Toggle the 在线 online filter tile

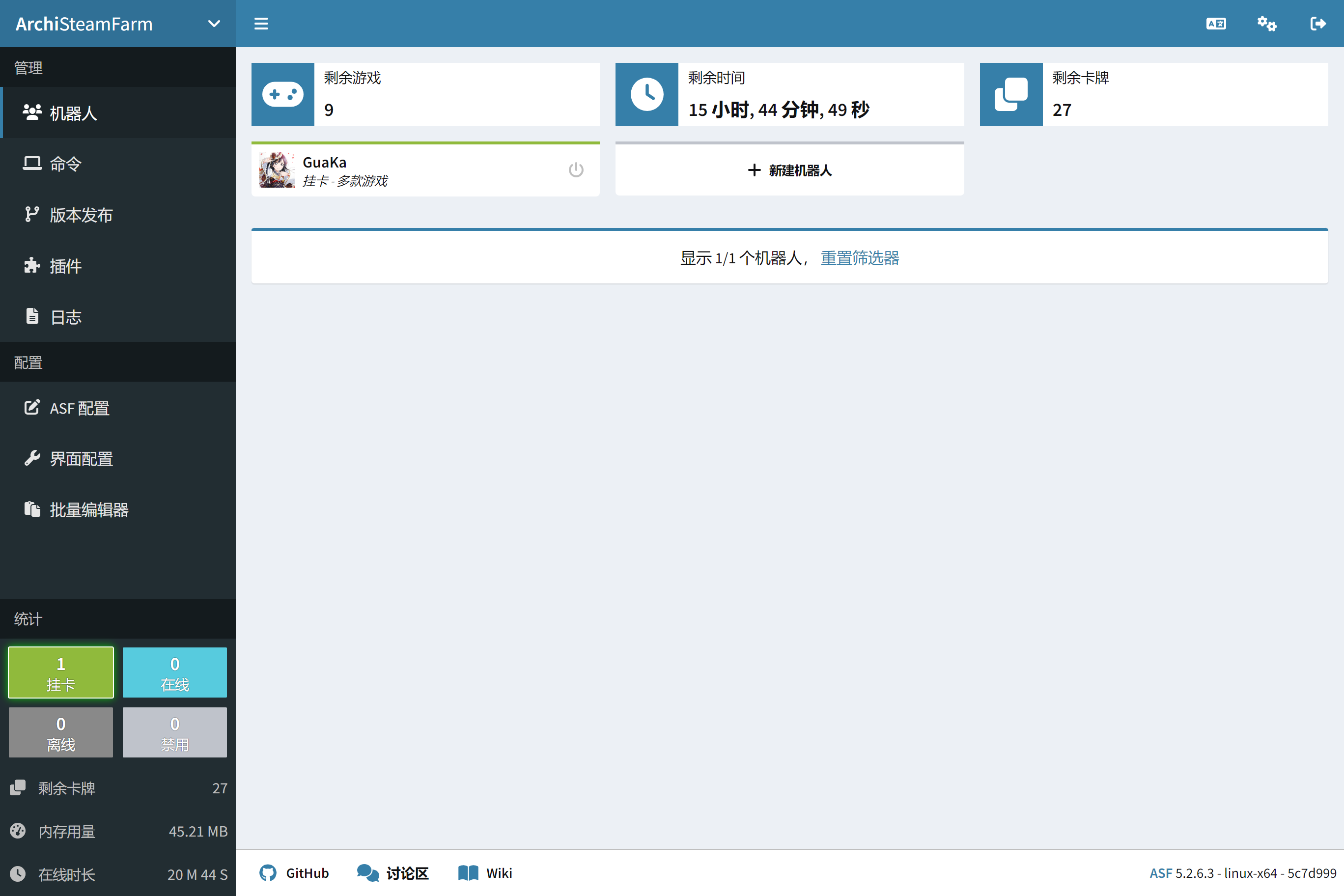(175, 672)
